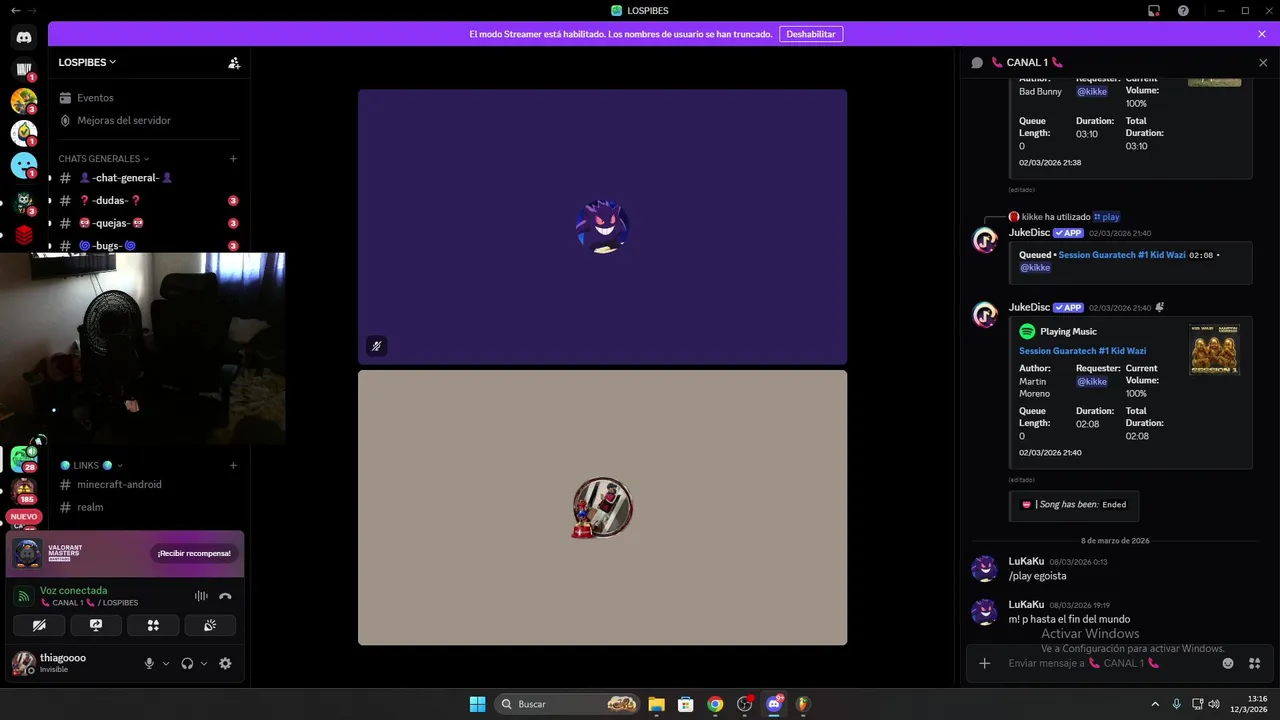Click the @kikke mention in the queued message
Viewport: 1280px width, 720px height.
point(1035,268)
